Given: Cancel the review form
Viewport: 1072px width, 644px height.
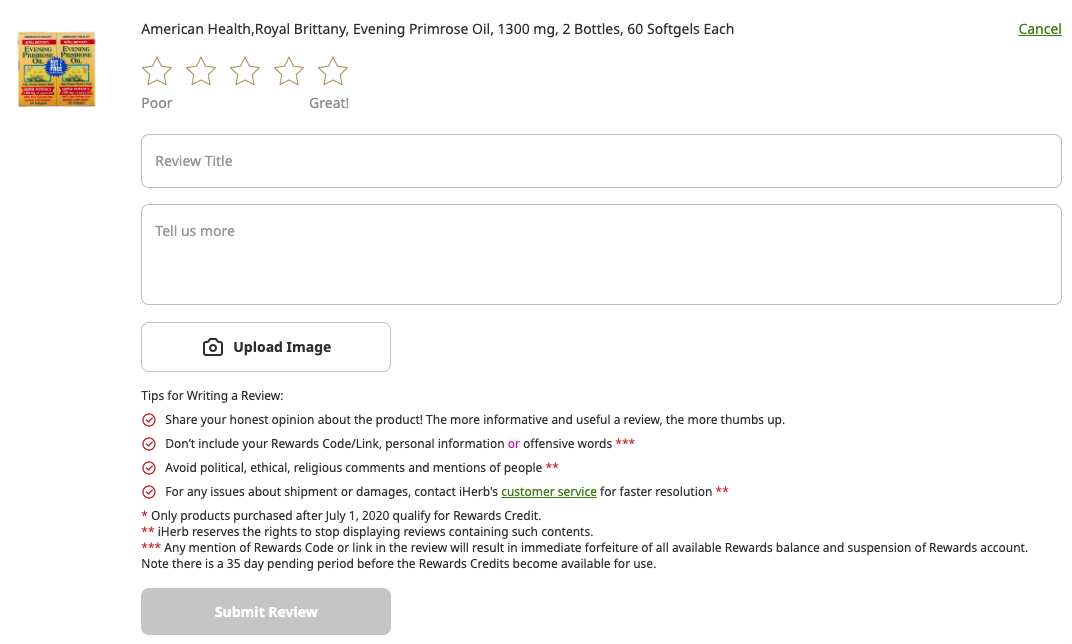Looking at the screenshot, I should (1039, 29).
